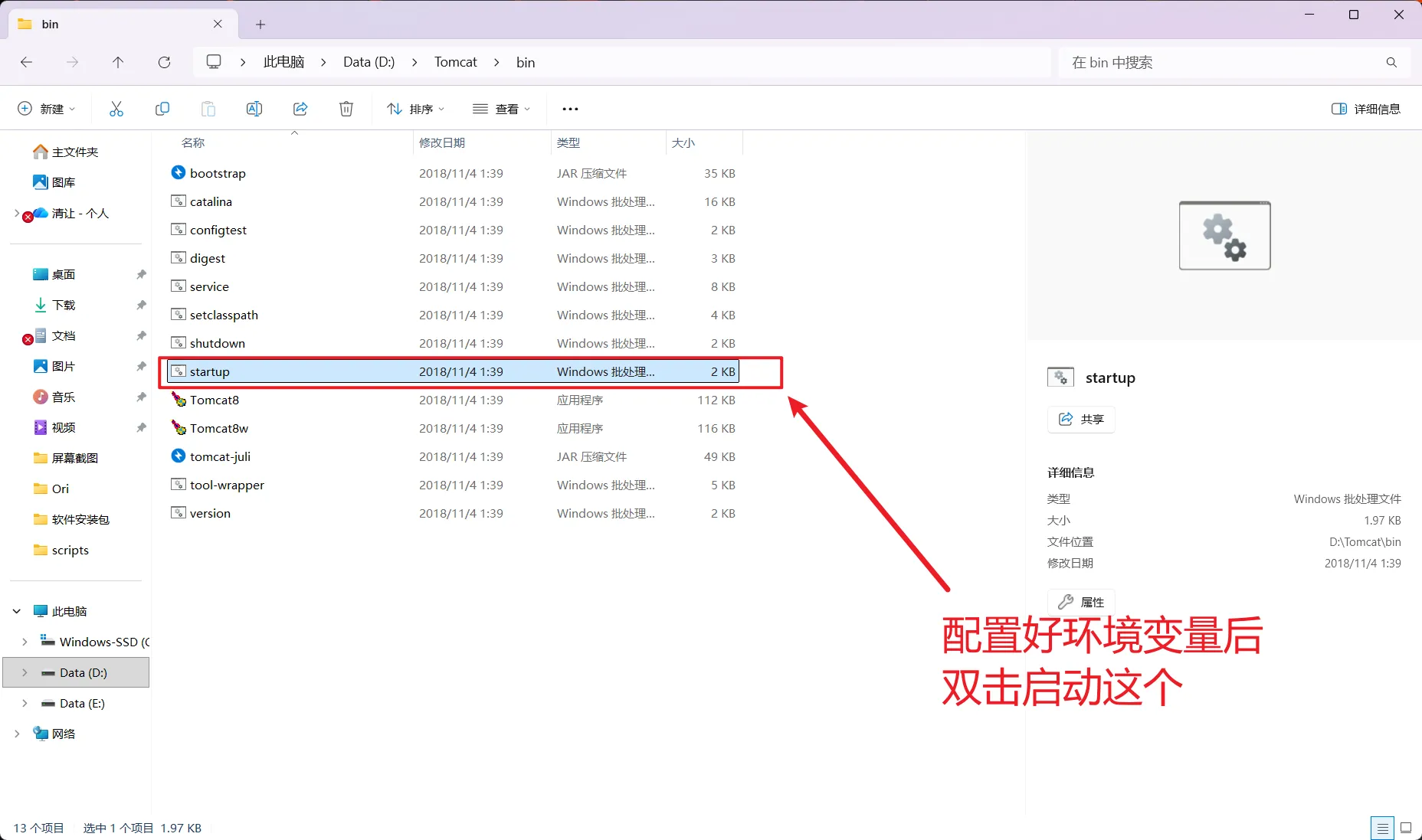The width and height of the screenshot is (1422, 840).
Task: Open a new tab with plus button
Action: pyautogui.click(x=260, y=25)
